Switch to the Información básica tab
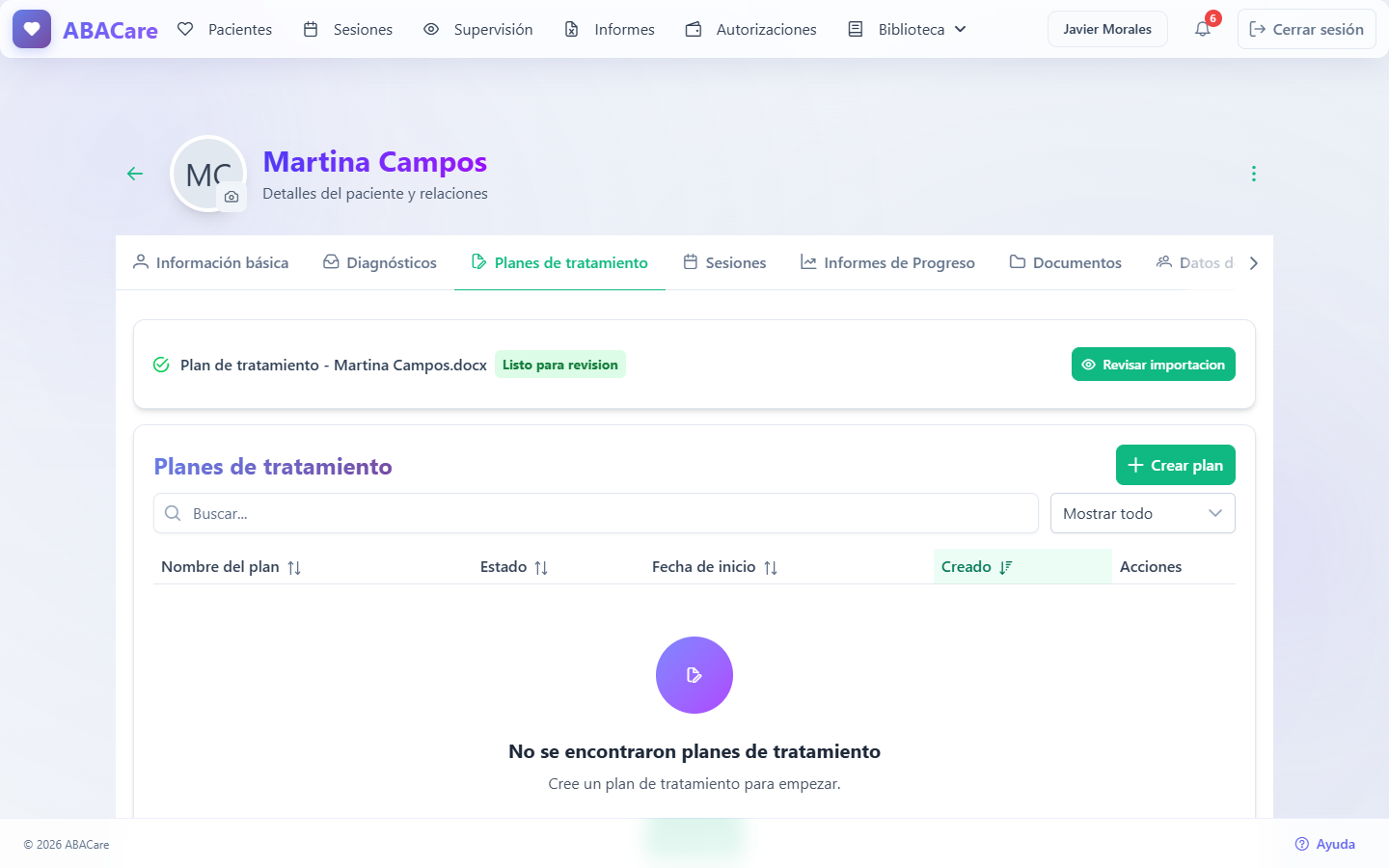This screenshot has width=1389, height=868. (x=210, y=262)
